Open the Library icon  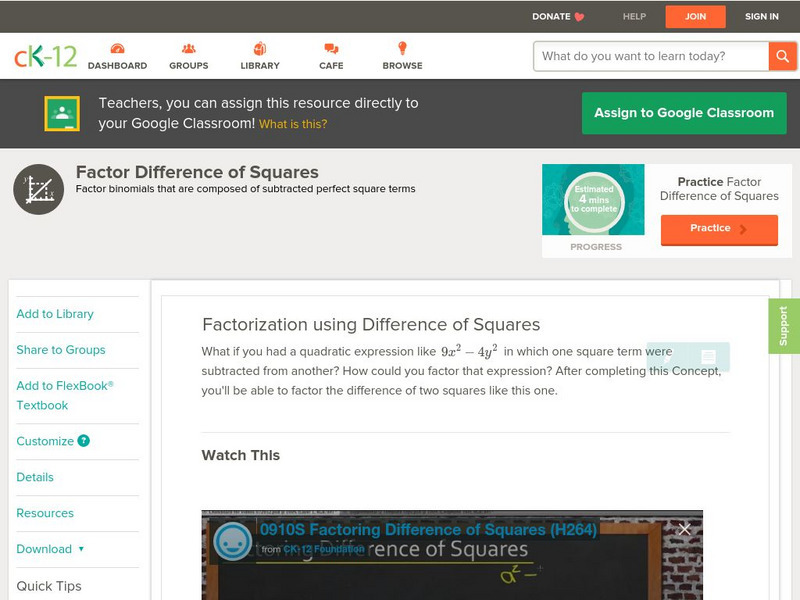coord(260,49)
